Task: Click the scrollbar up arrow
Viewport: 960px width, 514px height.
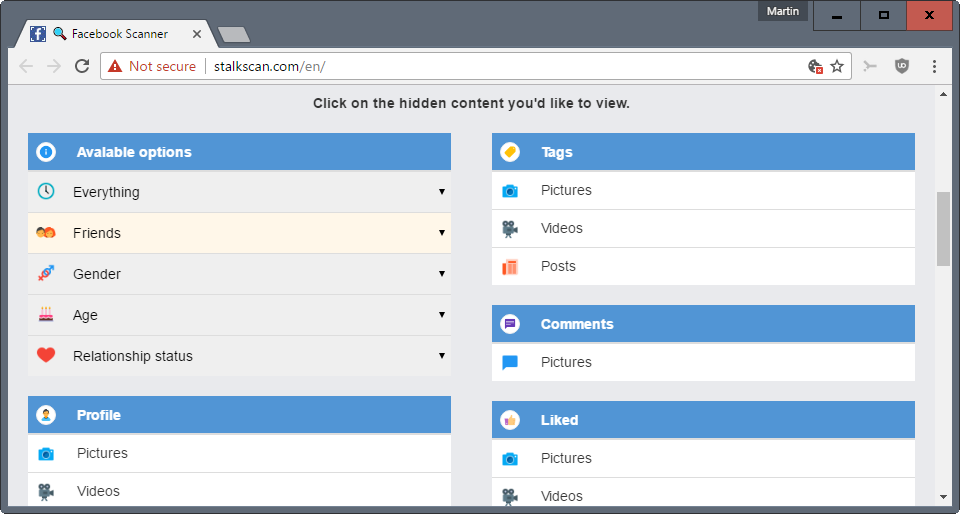Action: point(943,94)
